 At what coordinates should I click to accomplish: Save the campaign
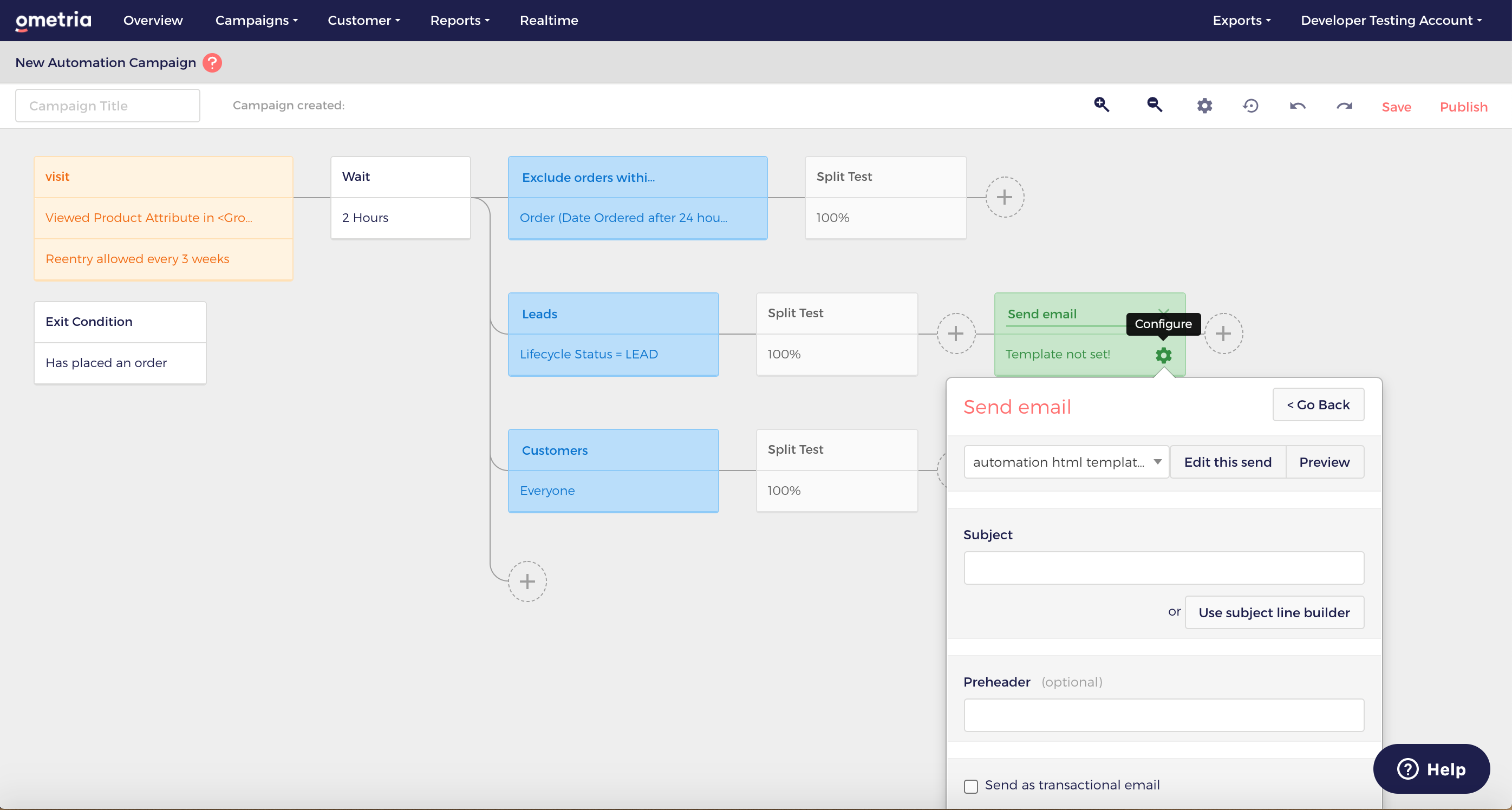pos(1396,107)
